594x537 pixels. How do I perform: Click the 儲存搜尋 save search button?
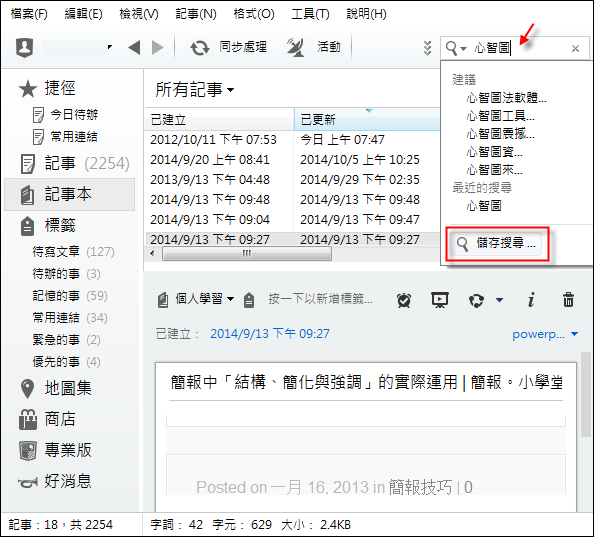click(497, 244)
